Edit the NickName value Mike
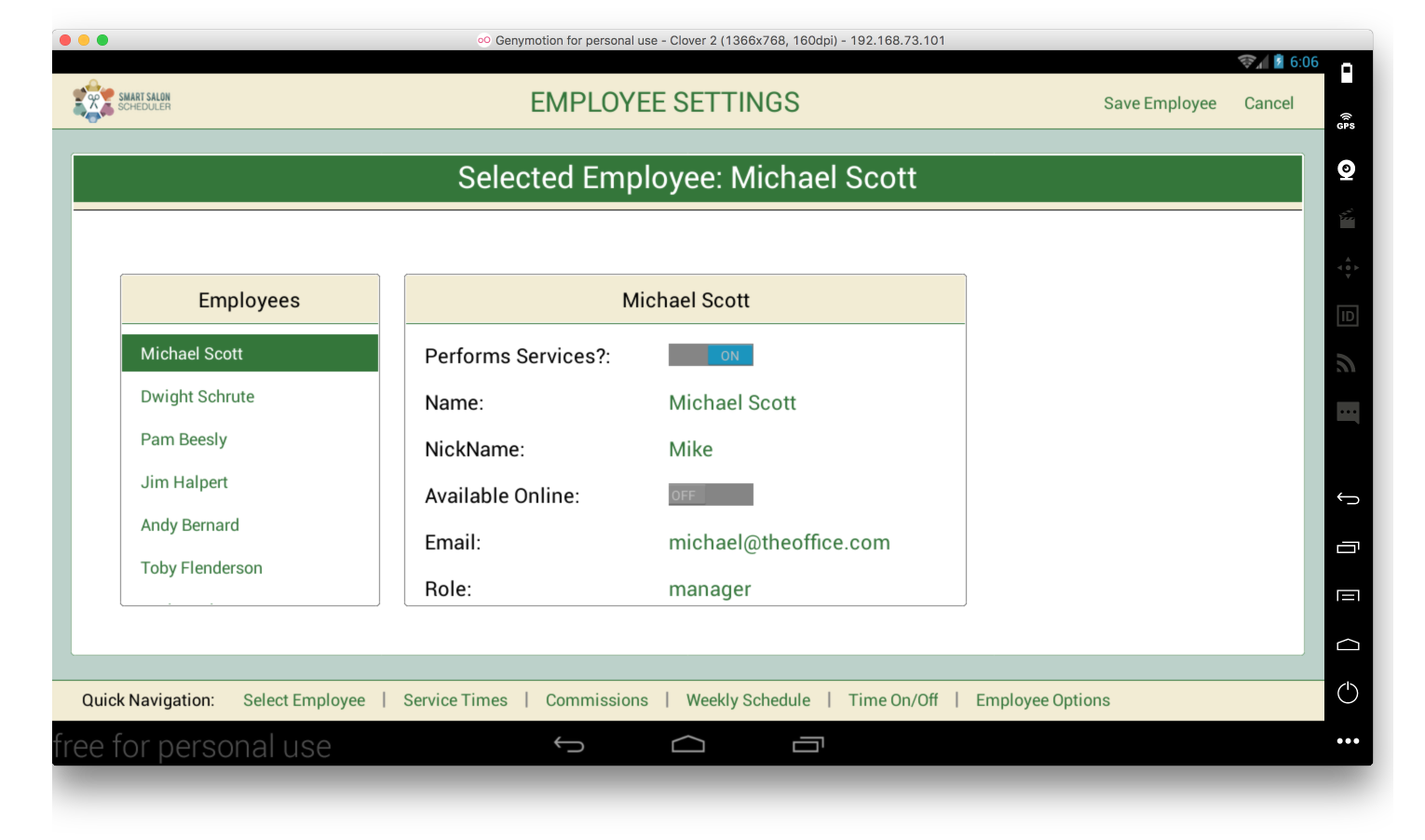 point(690,449)
